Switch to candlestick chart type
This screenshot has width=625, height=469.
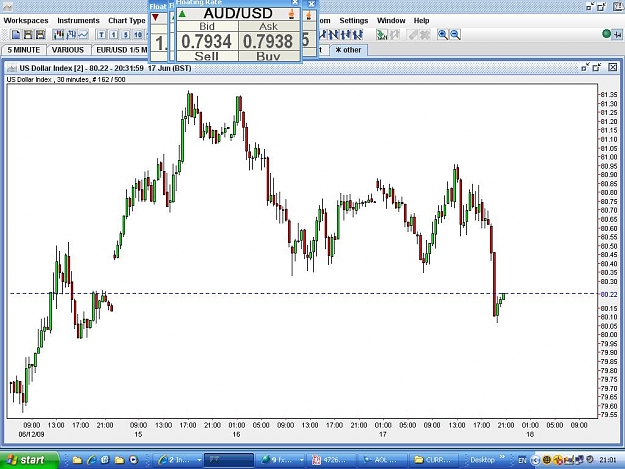click(59, 35)
